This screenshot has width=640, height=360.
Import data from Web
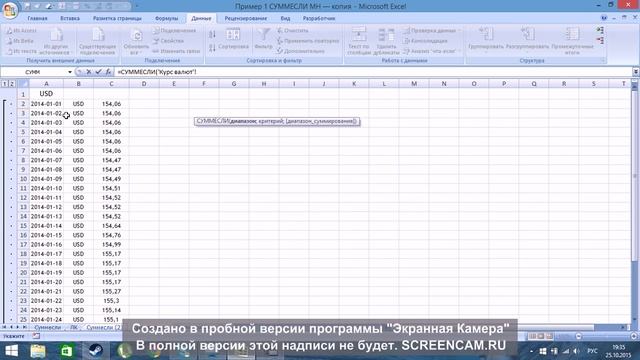(20, 41)
